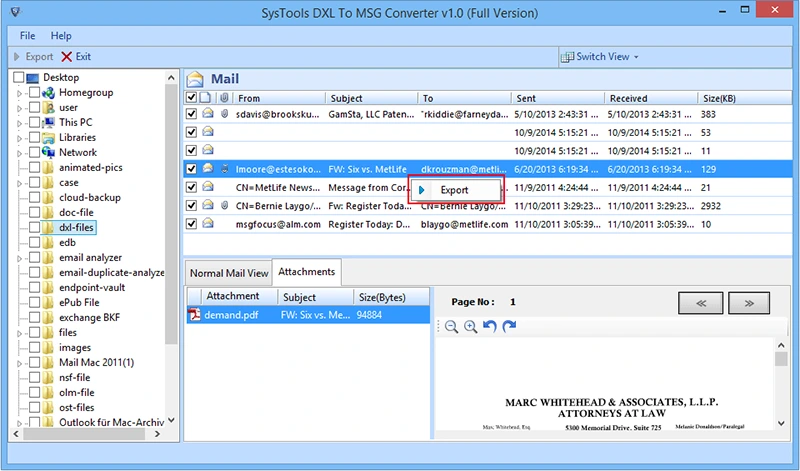Uncheck the sdavis@brooksku mail row checkbox
800x471 pixels.
click(x=191, y=114)
